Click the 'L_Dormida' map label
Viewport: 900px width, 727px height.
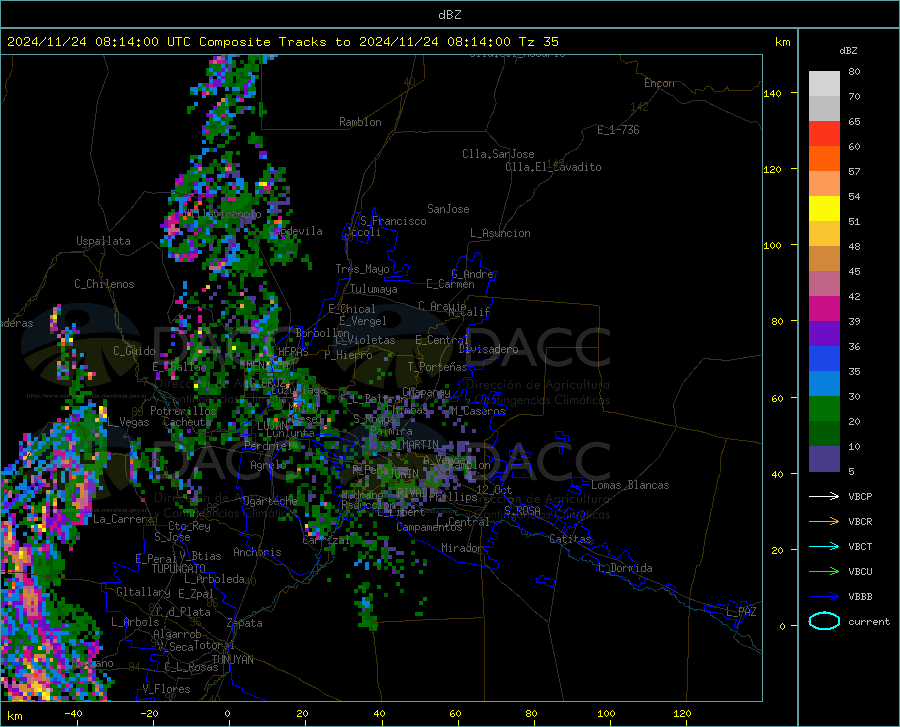(x=625, y=568)
